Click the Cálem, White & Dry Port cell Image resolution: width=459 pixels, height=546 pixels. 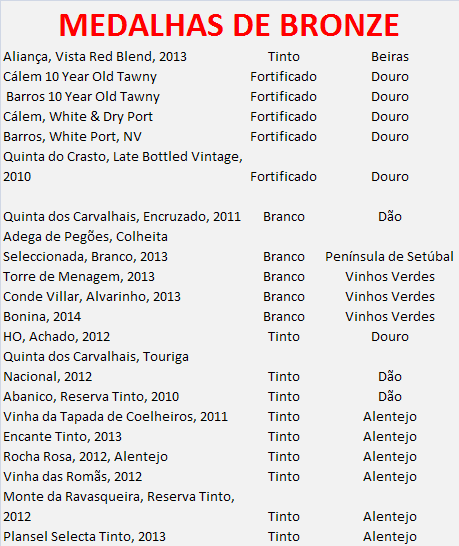point(78,117)
